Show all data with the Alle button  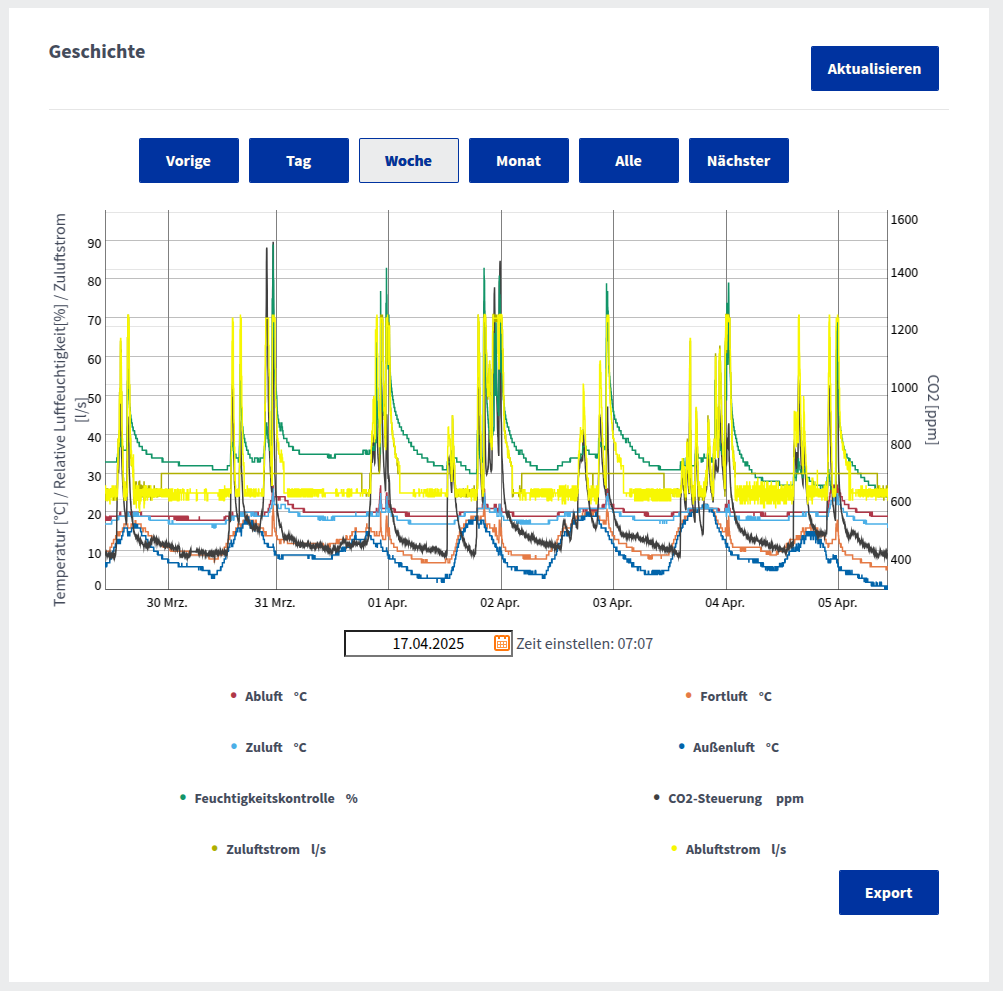(628, 161)
